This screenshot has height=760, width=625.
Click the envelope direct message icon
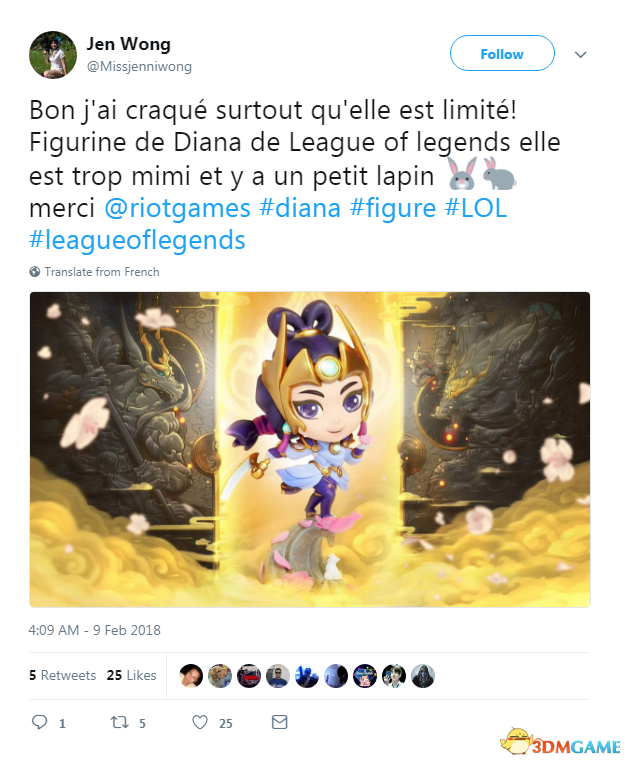(x=279, y=722)
